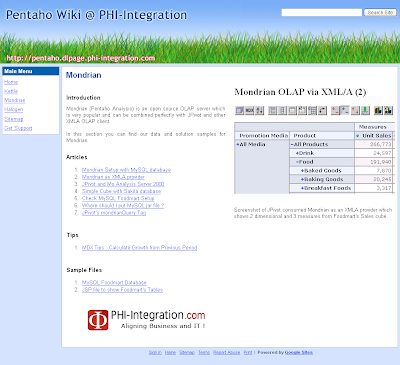This screenshot has width=400, height=365.
Task: Open the OLAP navigator cube icon
Action: tap(240, 110)
